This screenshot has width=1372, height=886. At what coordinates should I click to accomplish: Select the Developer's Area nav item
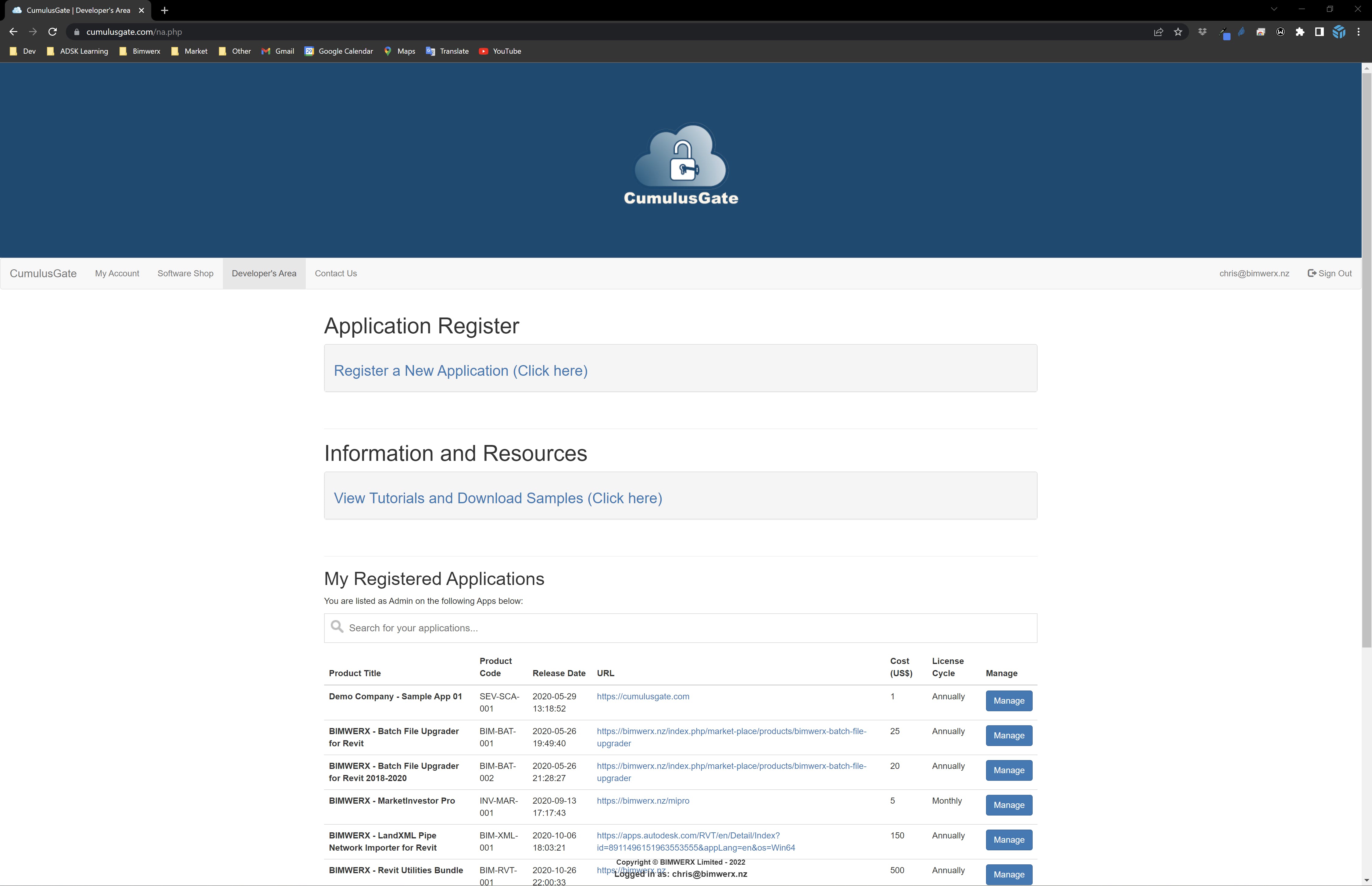coord(264,273)
